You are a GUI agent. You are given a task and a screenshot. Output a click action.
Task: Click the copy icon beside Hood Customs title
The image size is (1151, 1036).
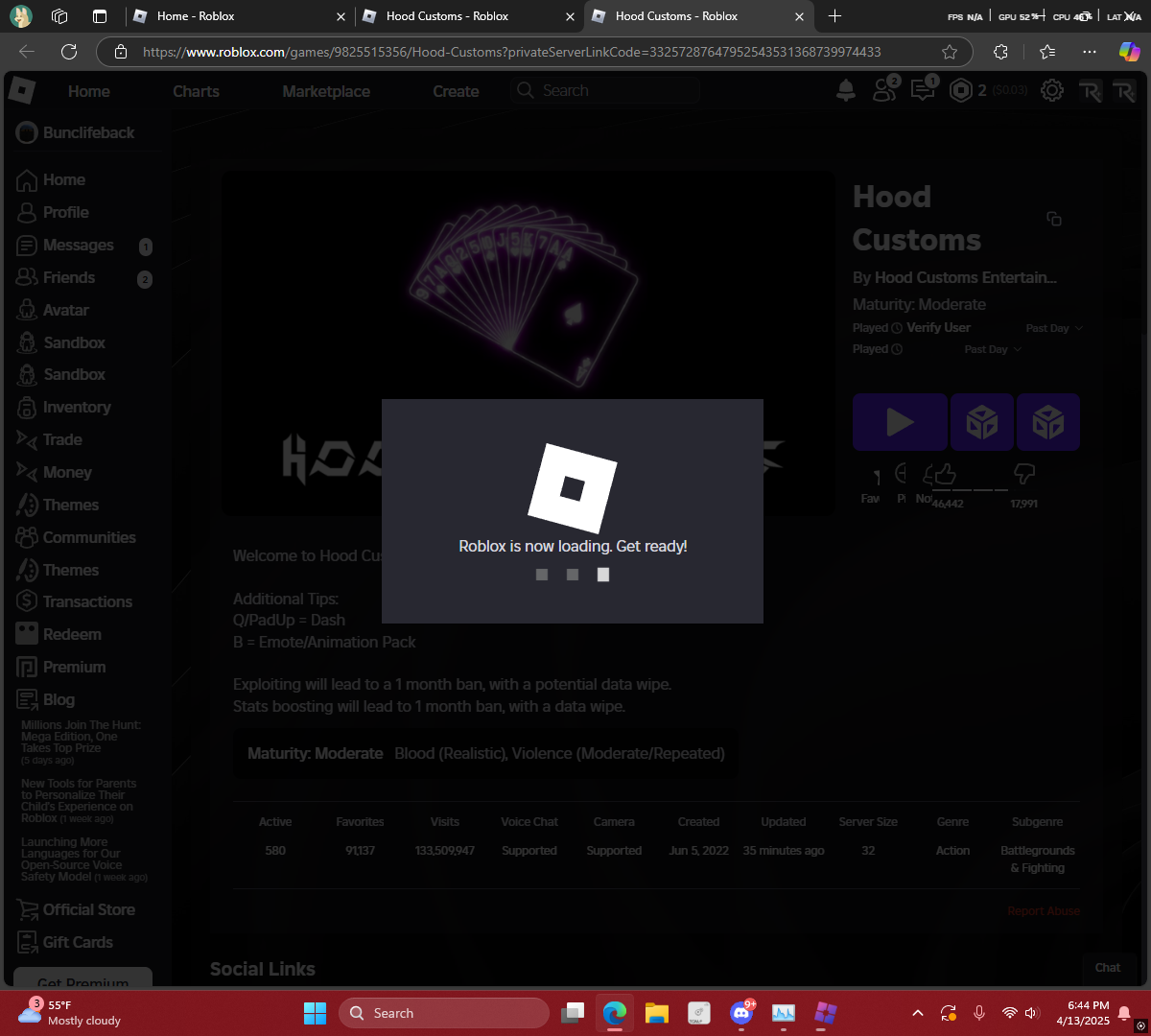point(1053,219)
